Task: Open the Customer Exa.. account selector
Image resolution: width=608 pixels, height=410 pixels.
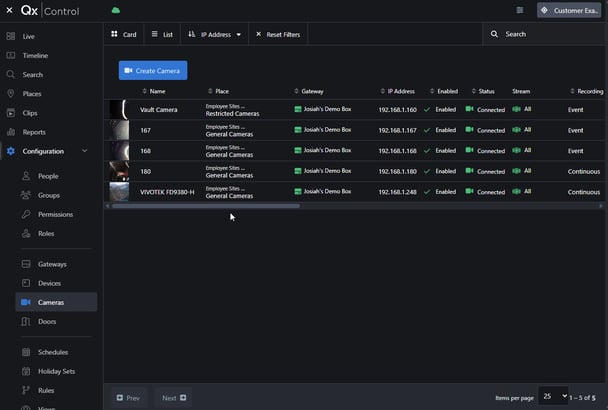Action: (x=569, y=10)
